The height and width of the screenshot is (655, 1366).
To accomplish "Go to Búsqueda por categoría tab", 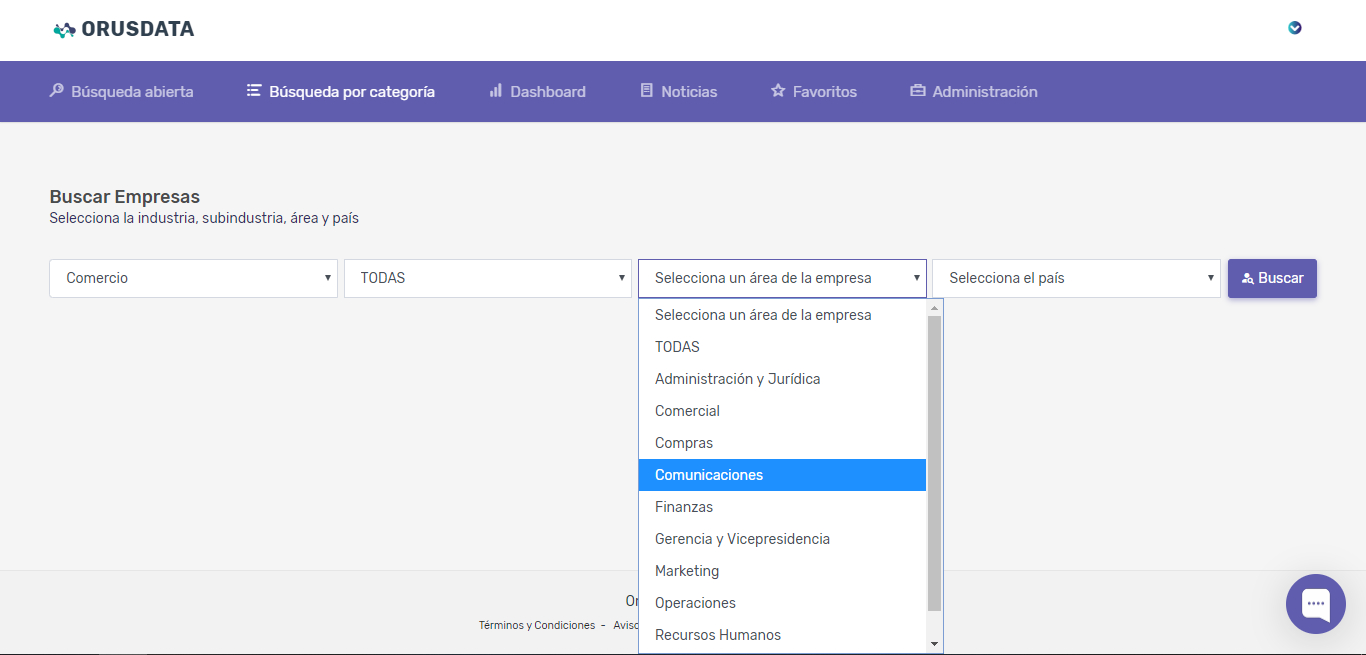I will point(341,91).
